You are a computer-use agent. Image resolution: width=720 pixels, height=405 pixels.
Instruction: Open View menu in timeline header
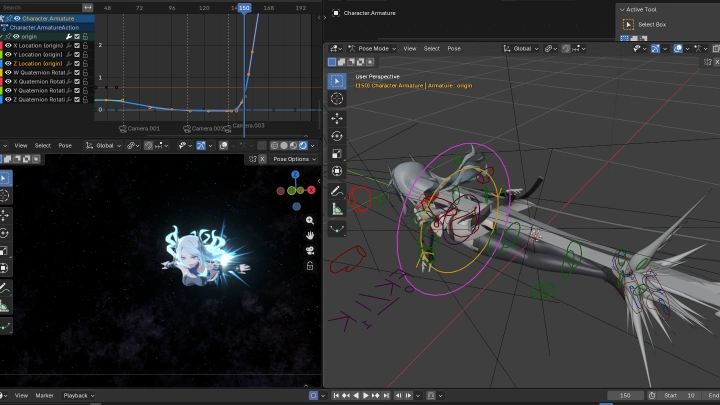point(21,395)
